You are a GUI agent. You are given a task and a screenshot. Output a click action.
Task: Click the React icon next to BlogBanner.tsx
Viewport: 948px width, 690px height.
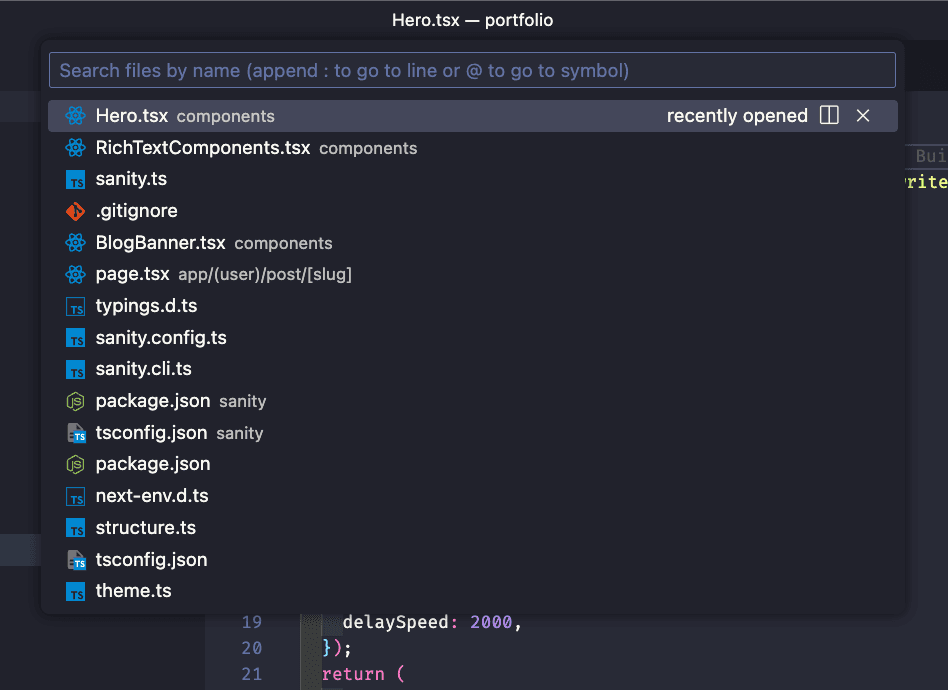[x=75, y=242]
